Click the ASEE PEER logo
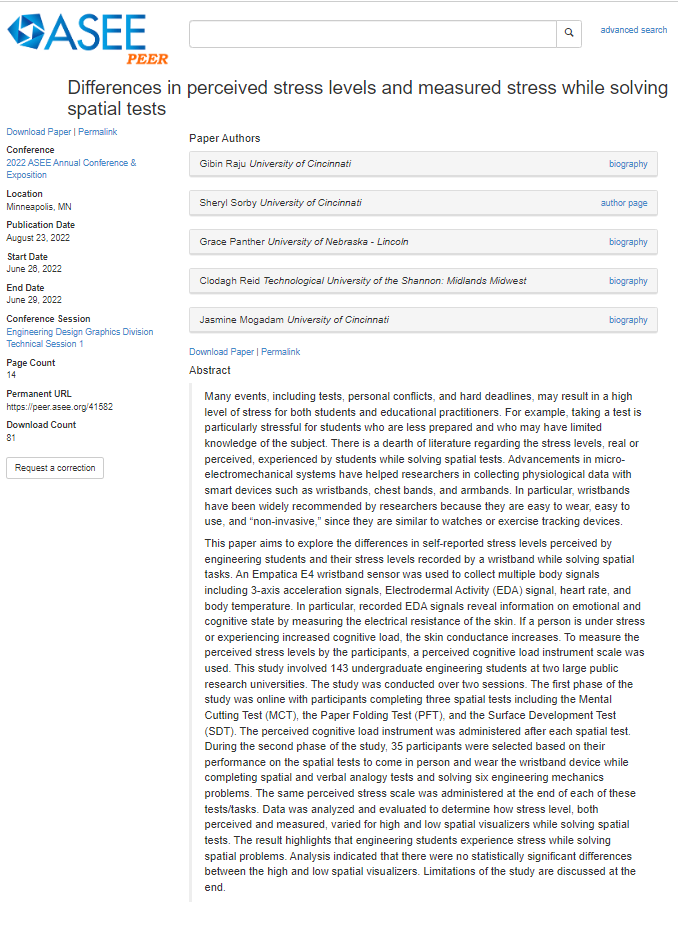Screen dimensions: 678x931 click(x=88, y=38)
